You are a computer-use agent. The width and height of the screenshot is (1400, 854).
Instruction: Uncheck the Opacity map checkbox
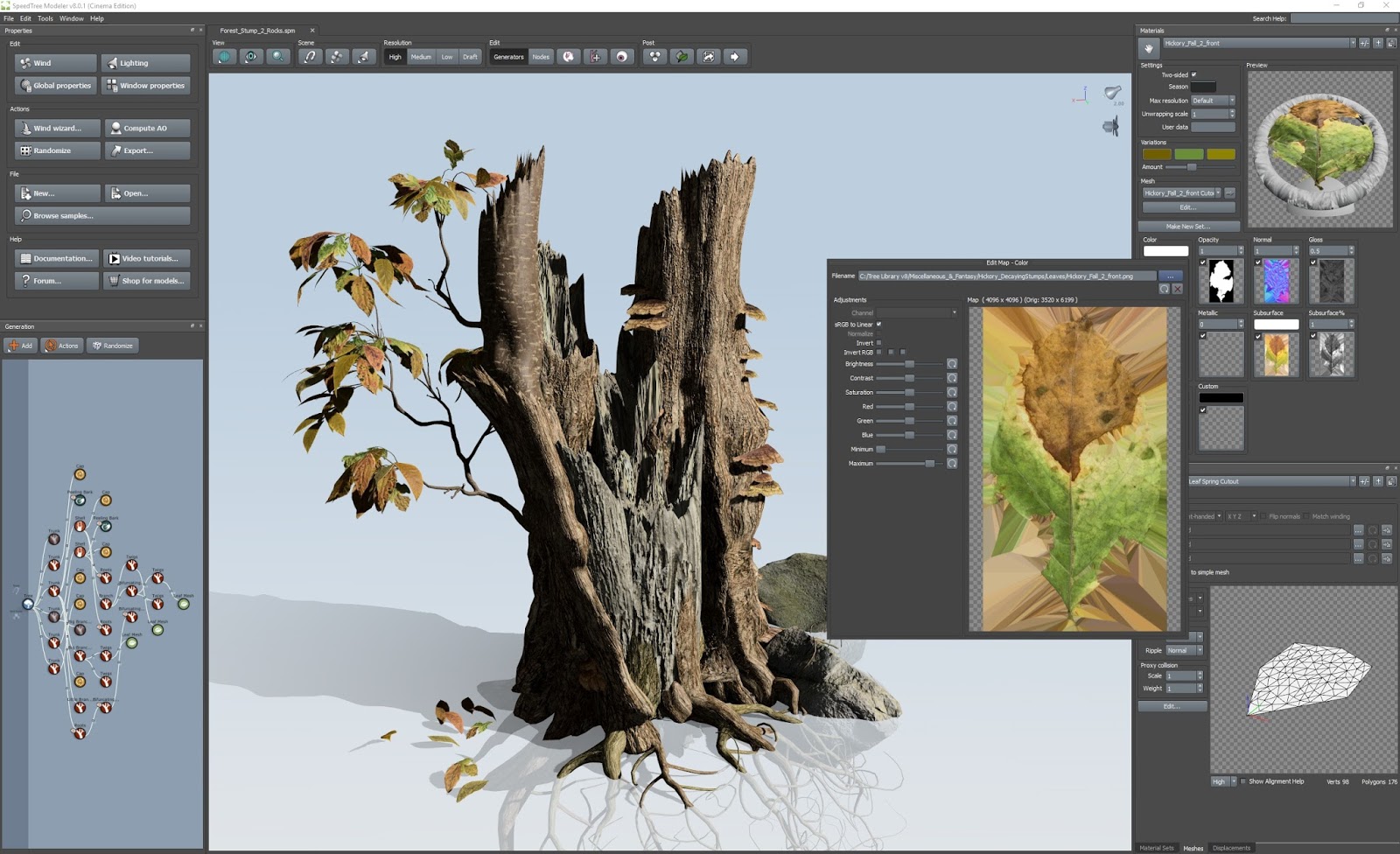1201,262
